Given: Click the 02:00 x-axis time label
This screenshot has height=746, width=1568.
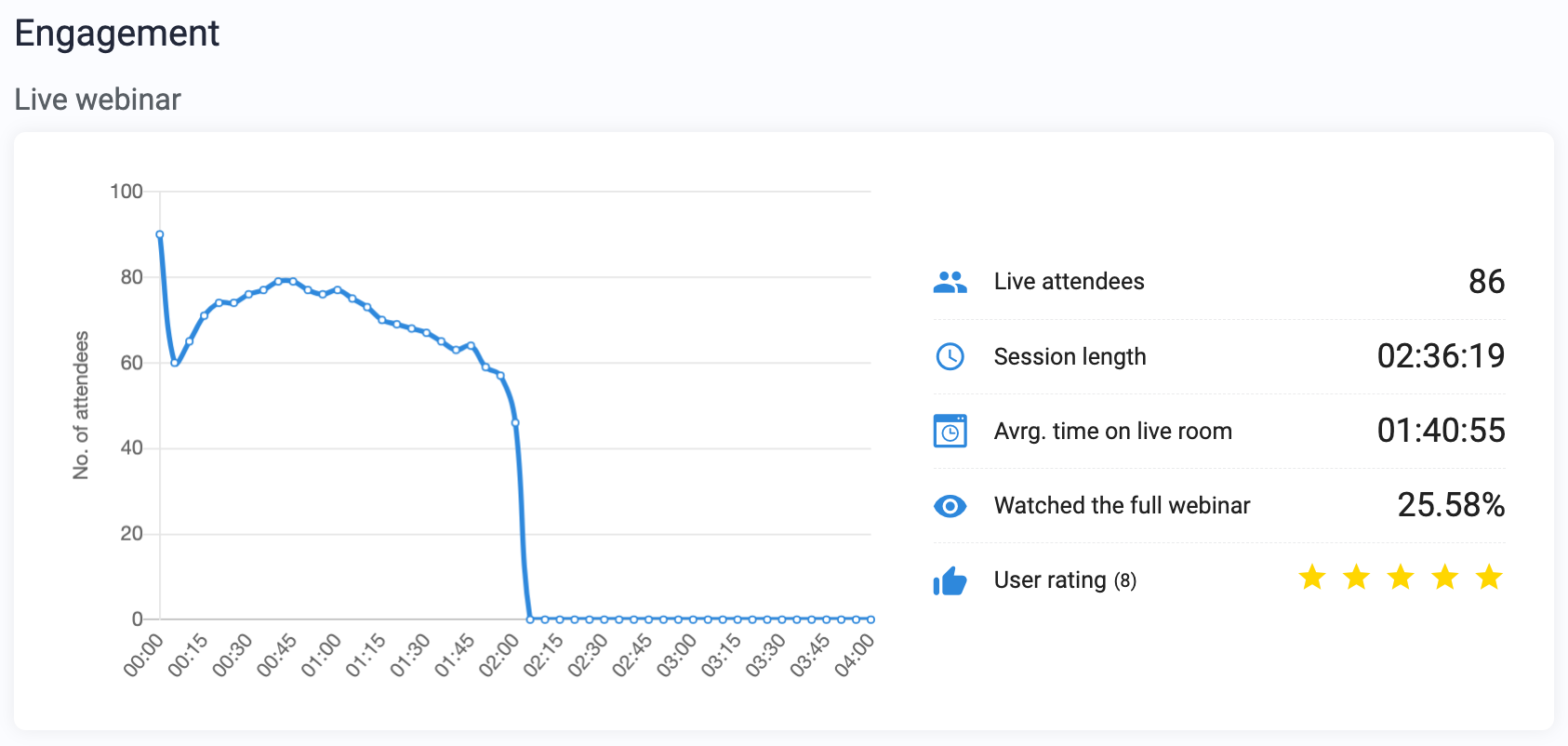Looking at the screenshot, I should 498,656.
